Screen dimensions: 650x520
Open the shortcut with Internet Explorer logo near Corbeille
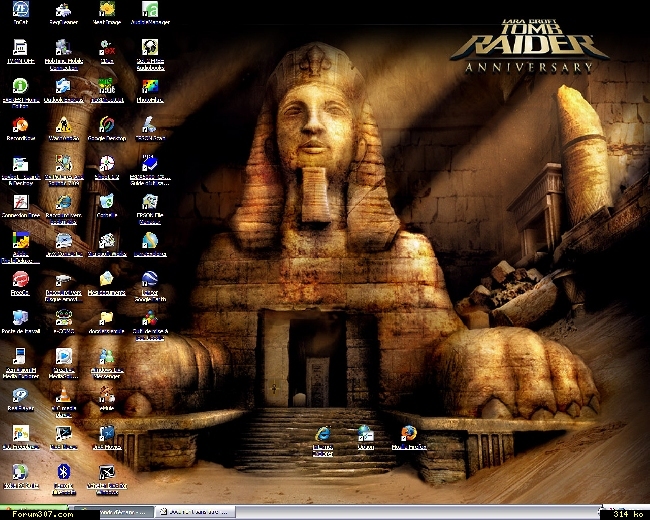63,210
